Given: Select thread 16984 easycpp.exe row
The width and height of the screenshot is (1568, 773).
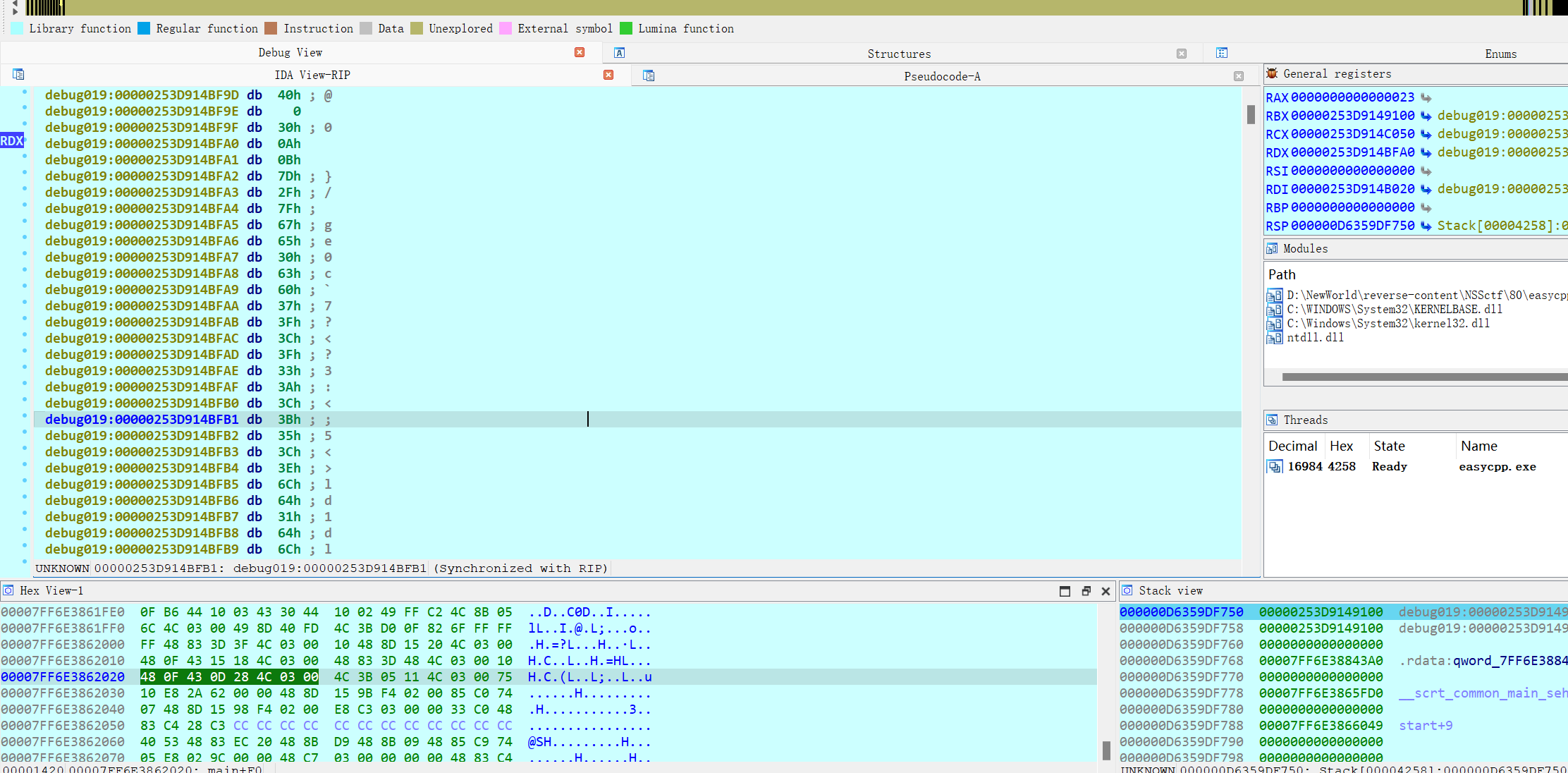Looking at the screenshot, I should tap(1417, 466).
